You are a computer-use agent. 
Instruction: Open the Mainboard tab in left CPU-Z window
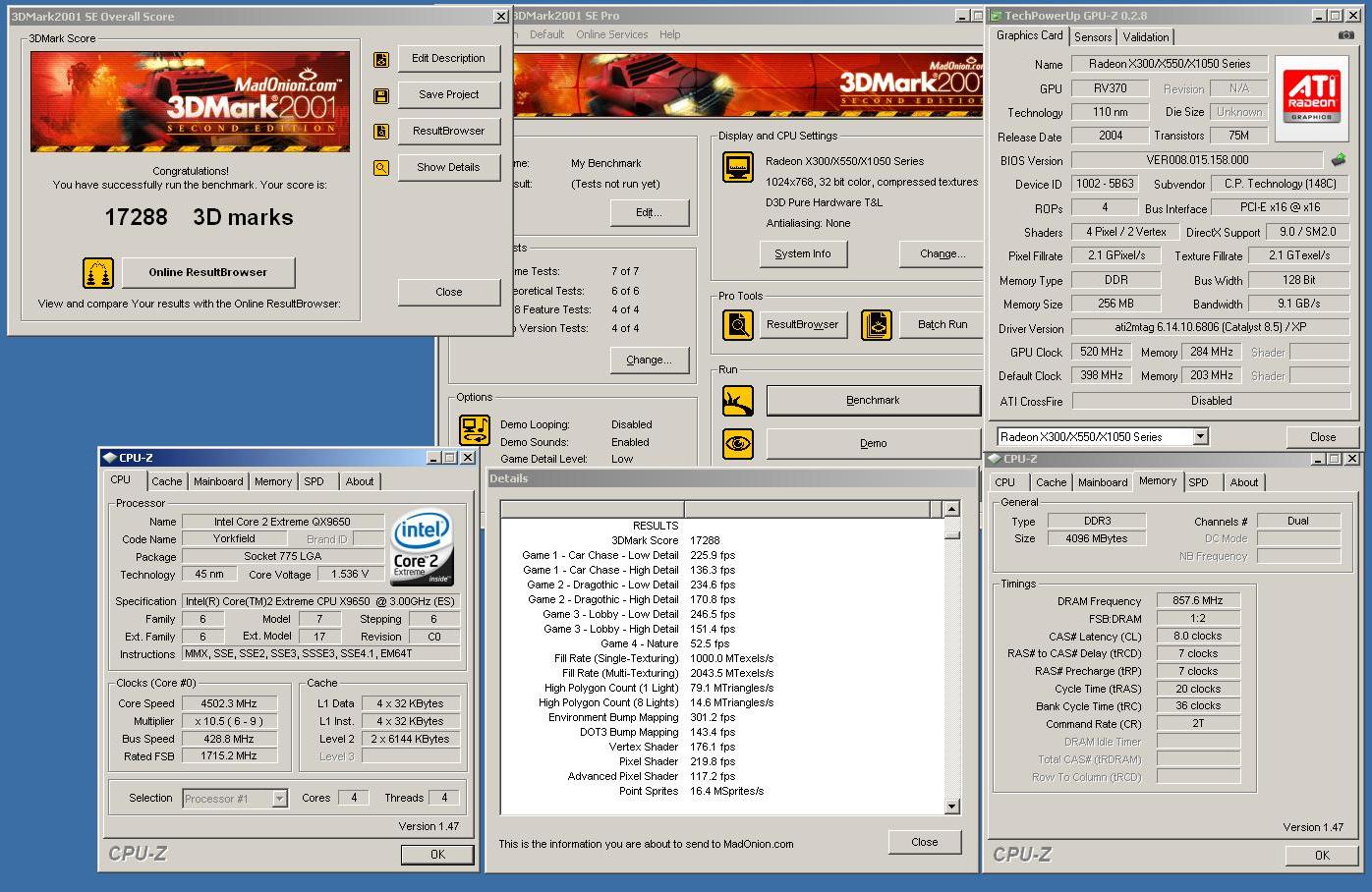[x=218, y=481]
